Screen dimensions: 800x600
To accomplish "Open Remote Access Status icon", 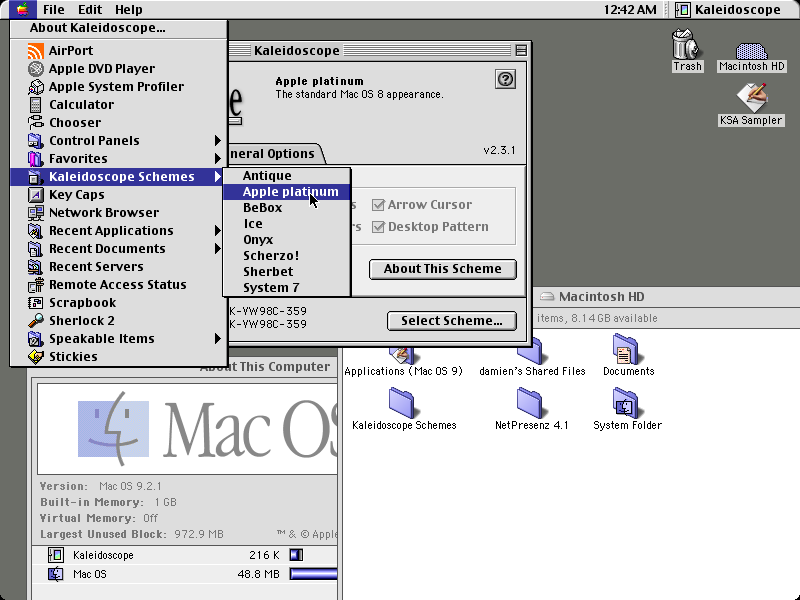I will [x=36, y=285].
